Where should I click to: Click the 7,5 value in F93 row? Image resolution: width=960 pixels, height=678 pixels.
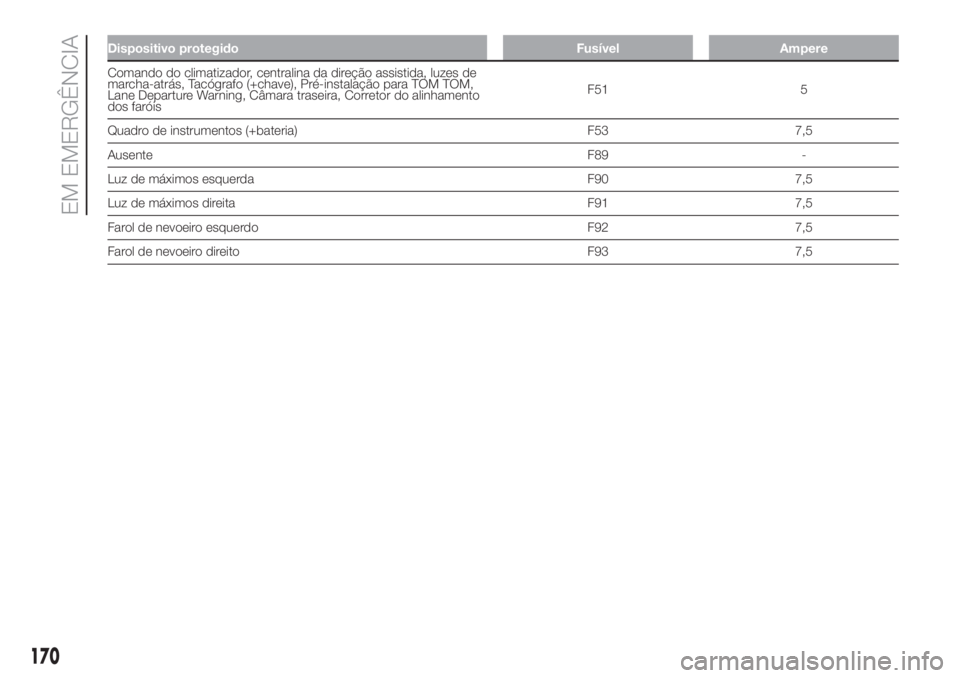804,251
